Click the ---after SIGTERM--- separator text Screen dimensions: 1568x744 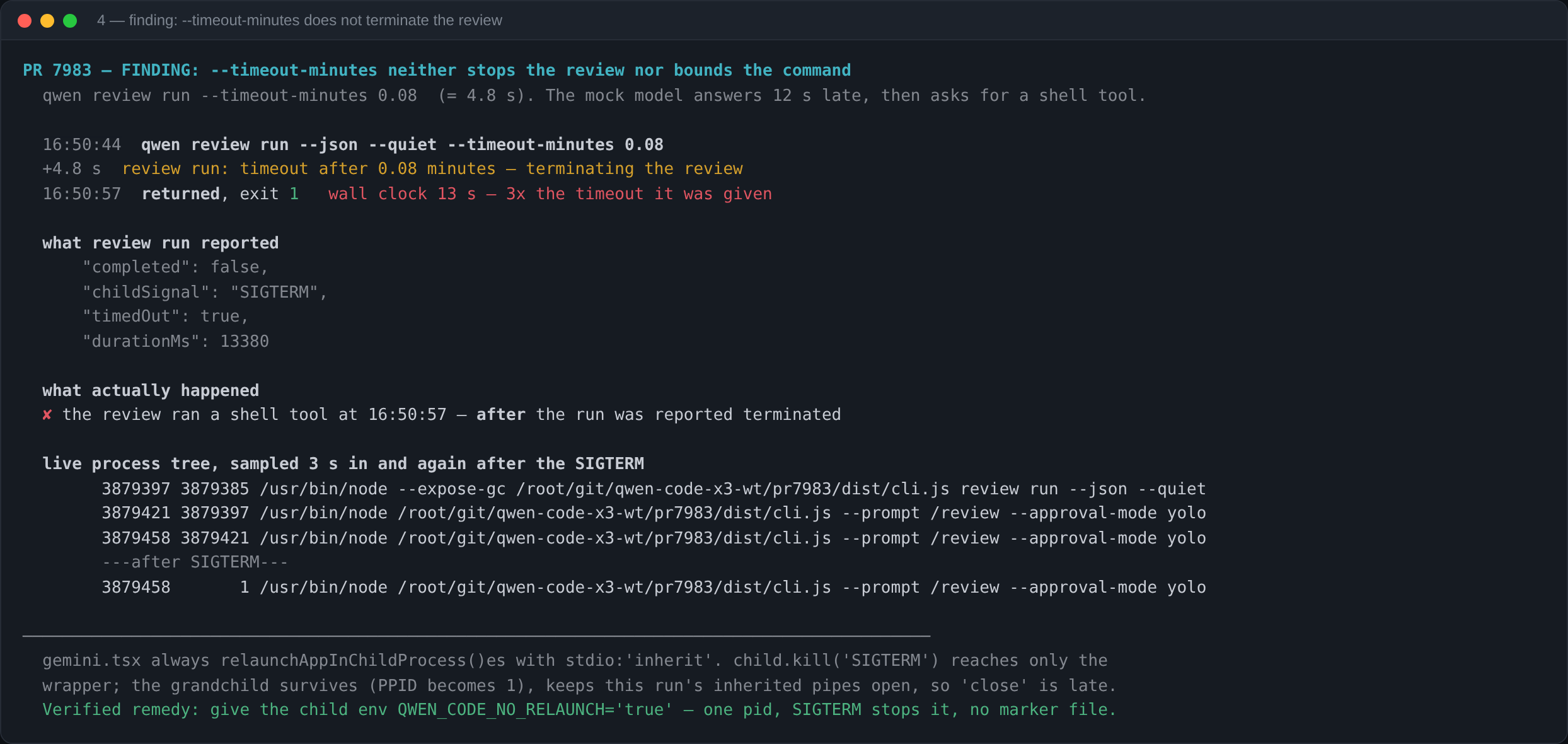pyautogui.click(x=195, y=562)
